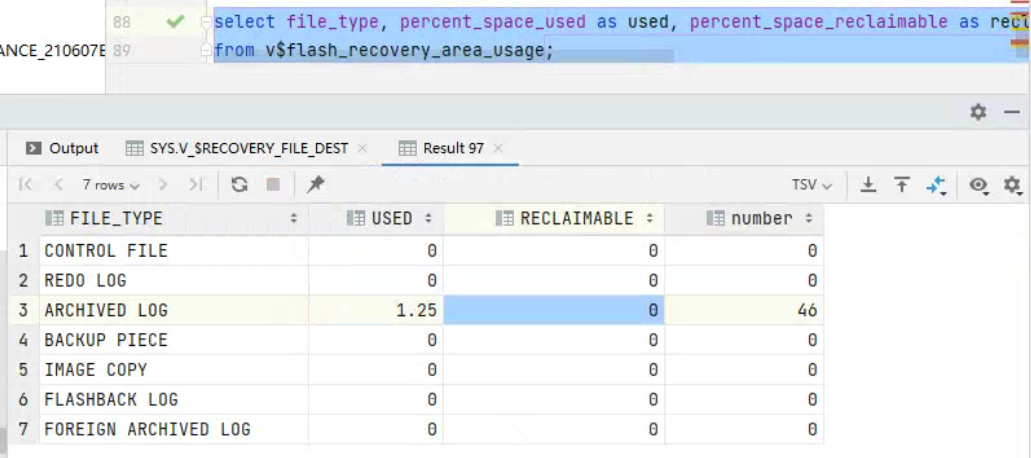Close the Result 97 tab

498,148
